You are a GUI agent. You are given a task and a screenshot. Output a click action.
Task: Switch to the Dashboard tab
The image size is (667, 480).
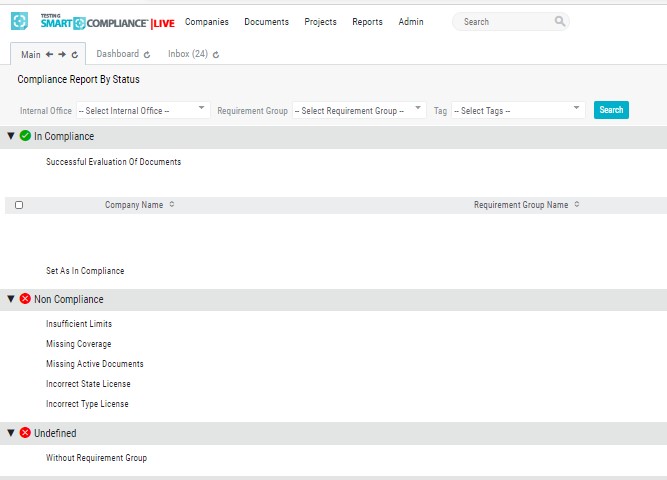pos(117,54)
